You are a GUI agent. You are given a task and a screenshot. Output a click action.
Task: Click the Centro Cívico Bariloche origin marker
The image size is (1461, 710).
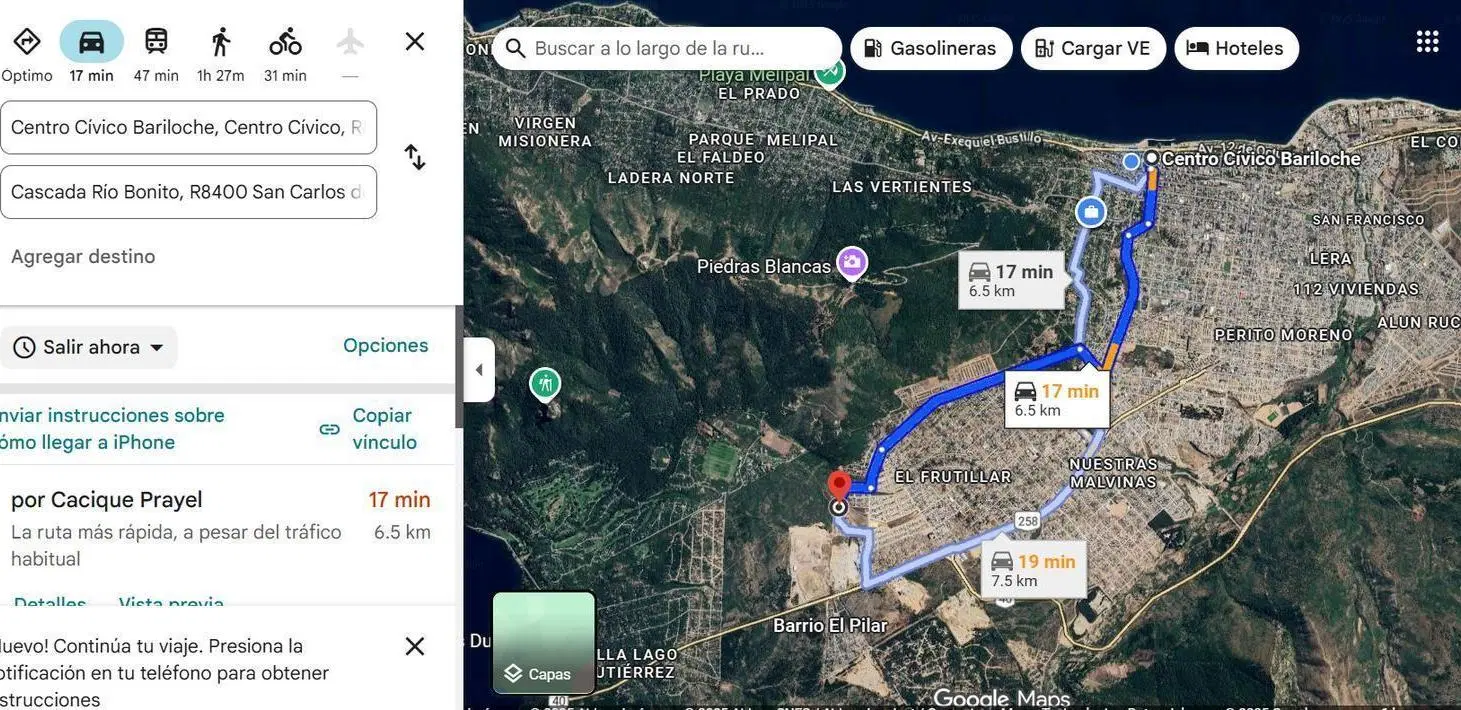click(x=1152, y=158)
